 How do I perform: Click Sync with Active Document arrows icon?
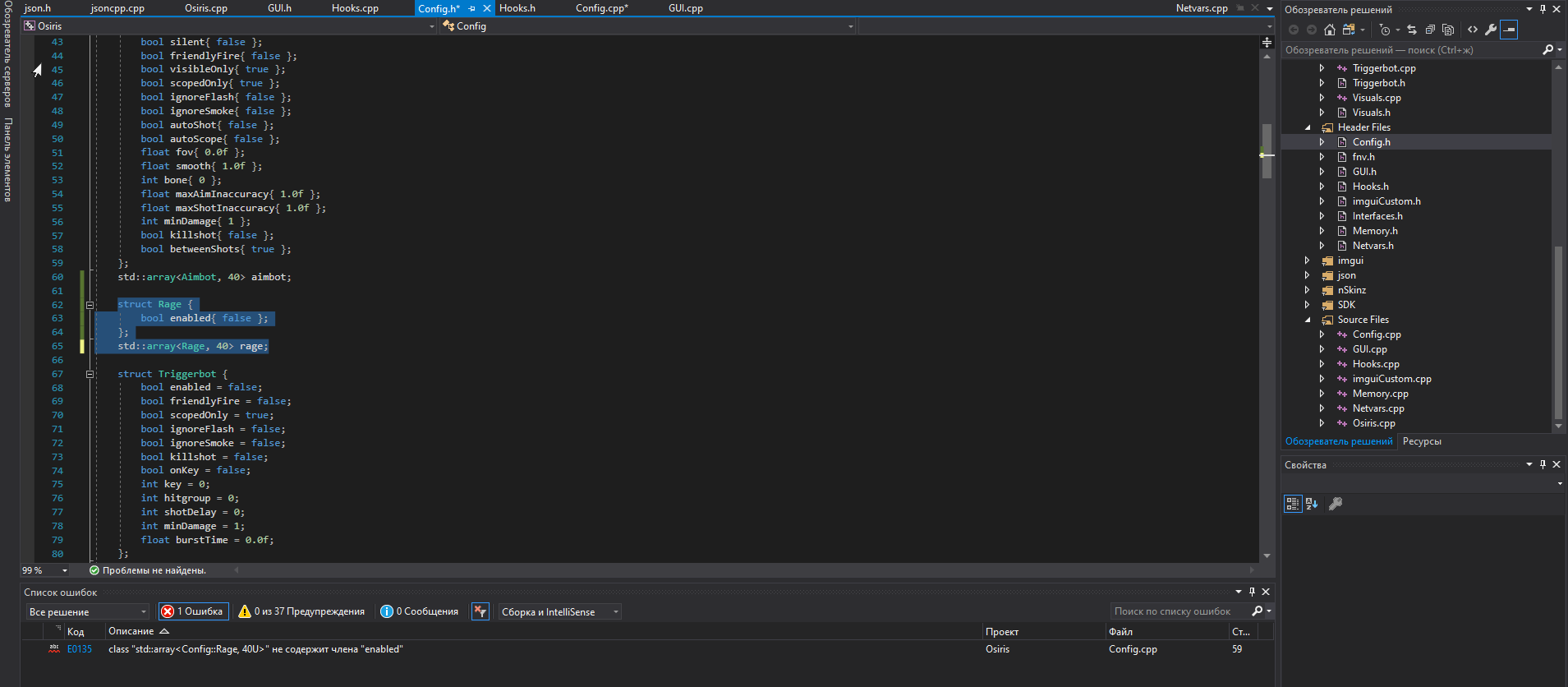coord(1412,30)
